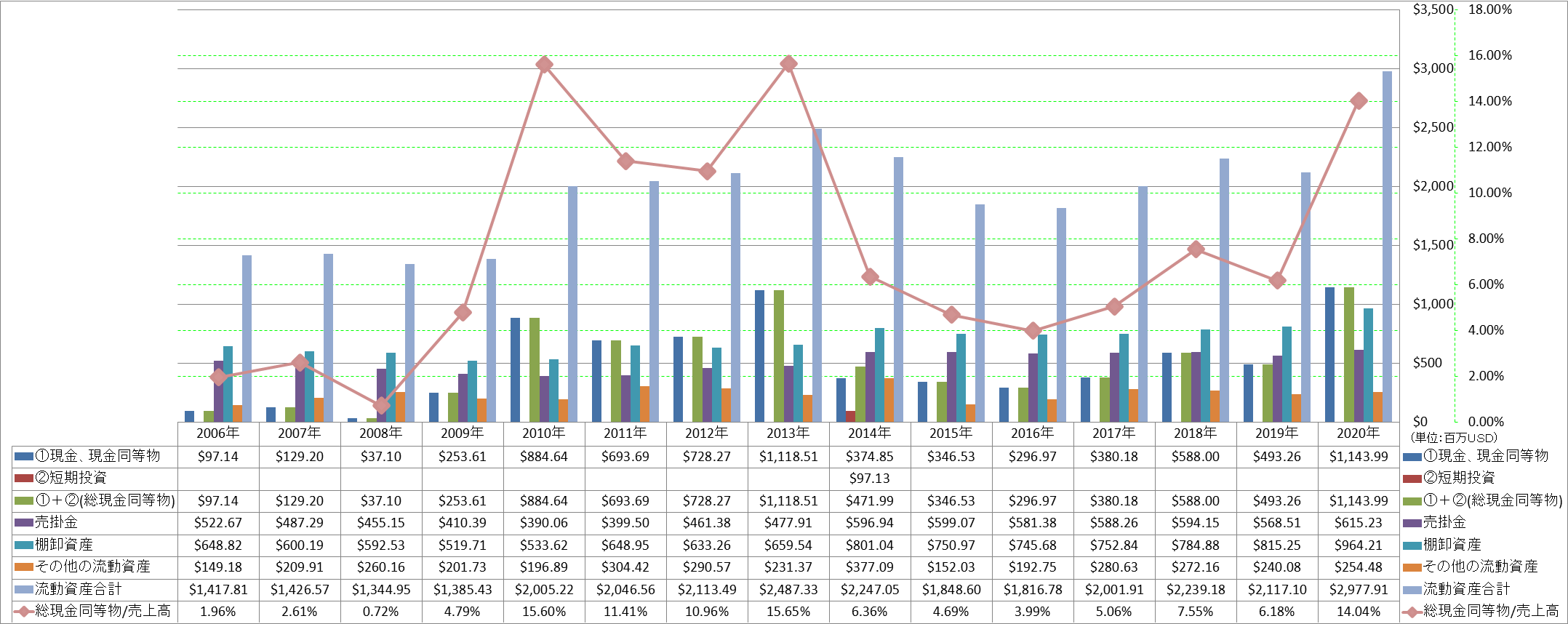The height and width of the screenshot is (624, 1568).
Task: Click cell 0.72% in ratio row
Action: coord(381,612)
